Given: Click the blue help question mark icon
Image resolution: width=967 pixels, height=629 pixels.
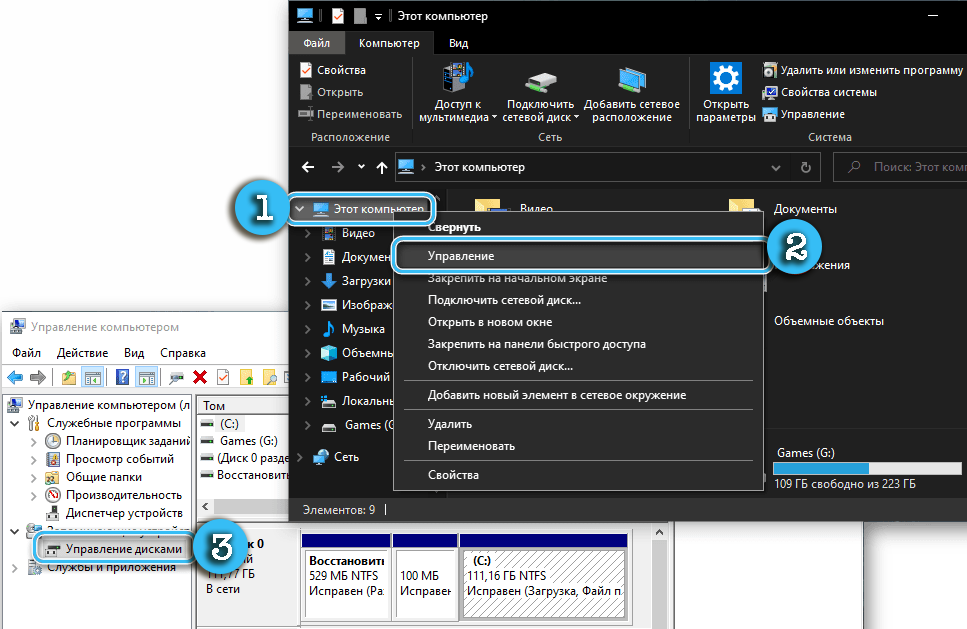Looking at the screenshot, I should pos(122,377).
